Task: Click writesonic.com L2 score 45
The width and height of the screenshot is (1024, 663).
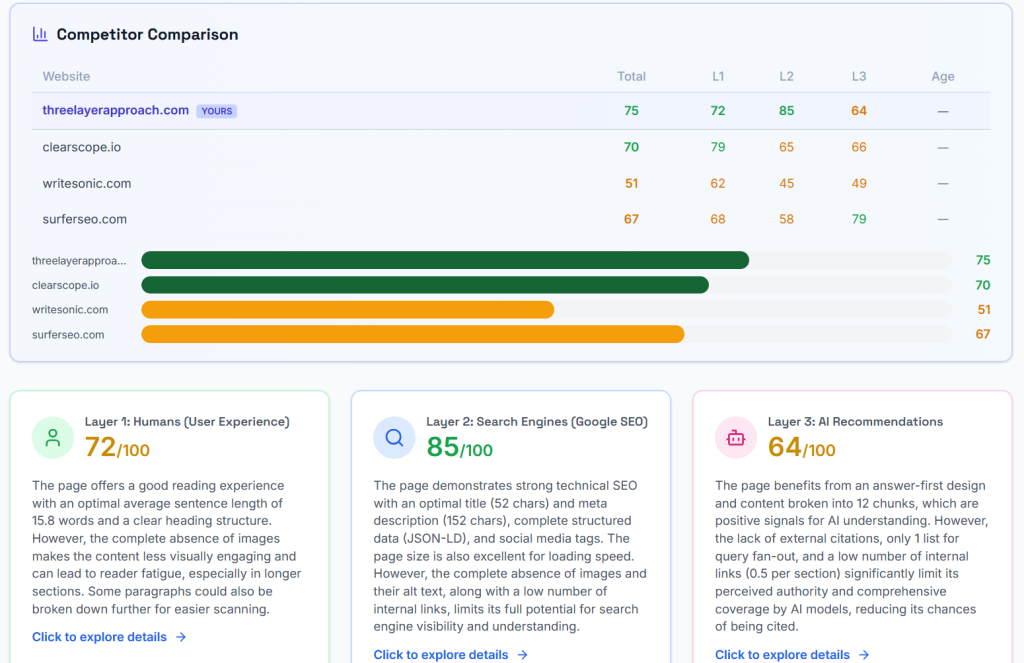Action: [786, 184]
